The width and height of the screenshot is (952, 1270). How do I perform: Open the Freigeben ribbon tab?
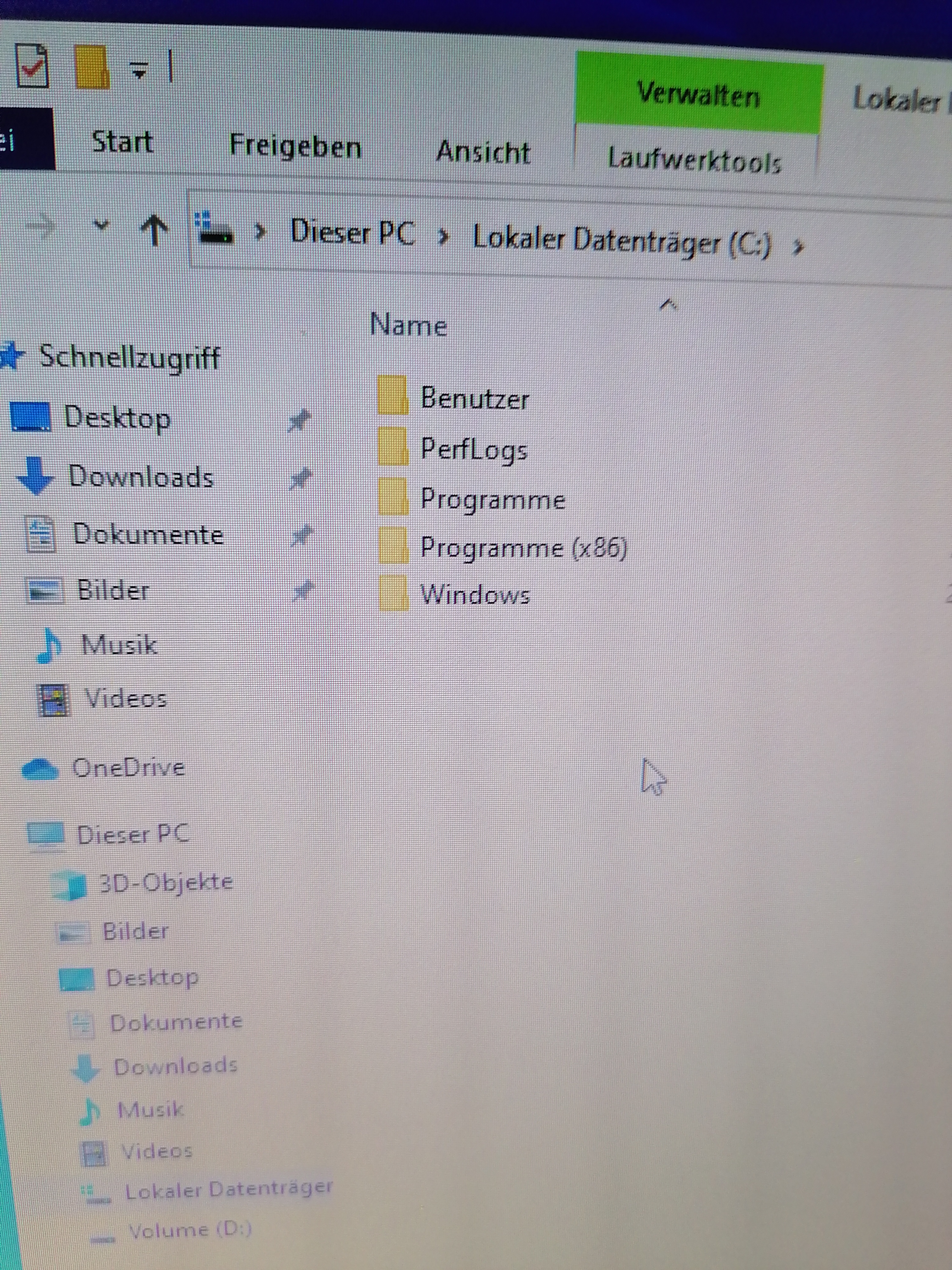pyautogui.click(x=295, y=146)
